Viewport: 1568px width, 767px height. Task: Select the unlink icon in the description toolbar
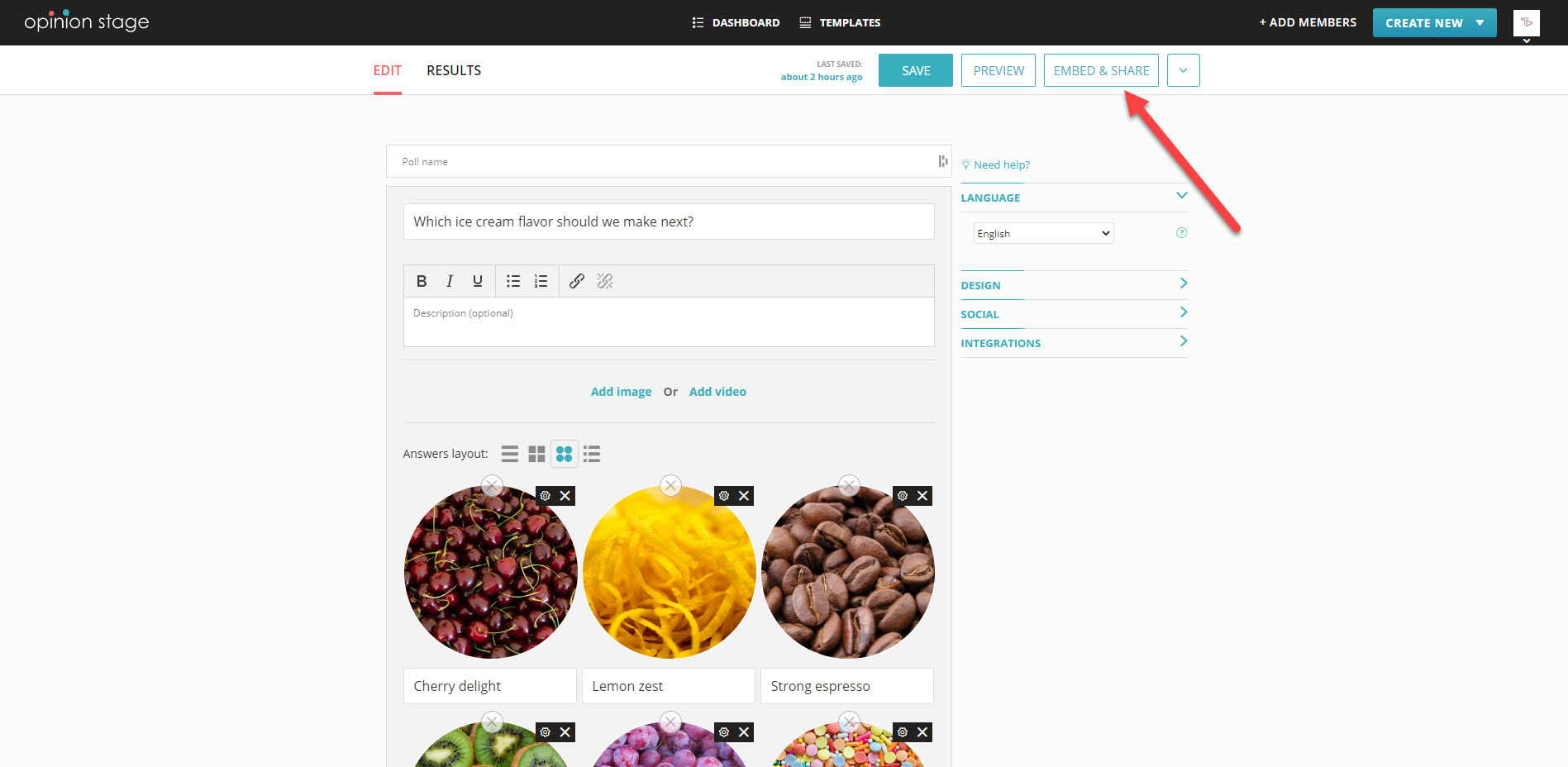click(605, 281)
